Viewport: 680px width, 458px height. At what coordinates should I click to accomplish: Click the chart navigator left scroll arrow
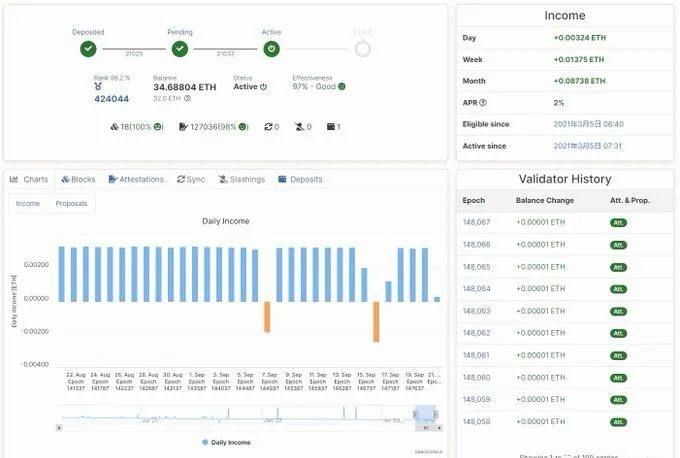pos(59,428)
